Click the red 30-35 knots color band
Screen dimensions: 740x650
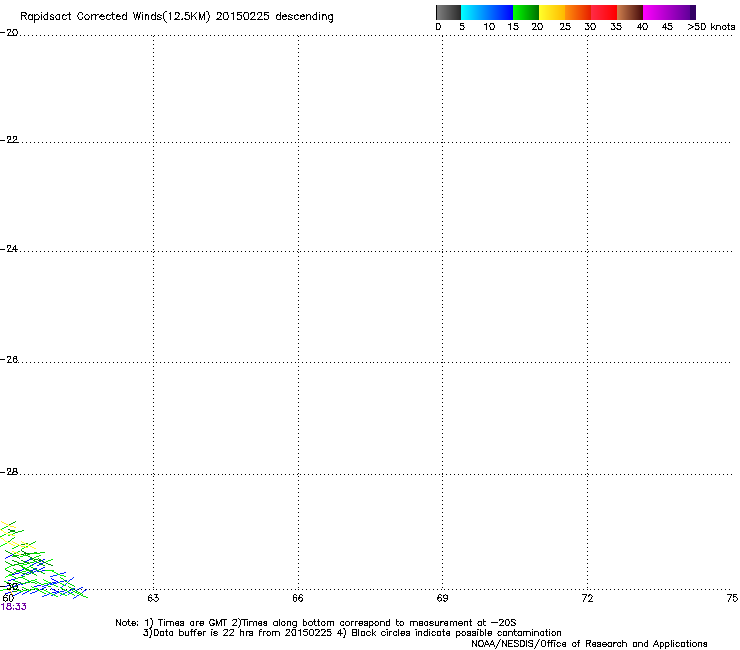click(x=604, y=12)
